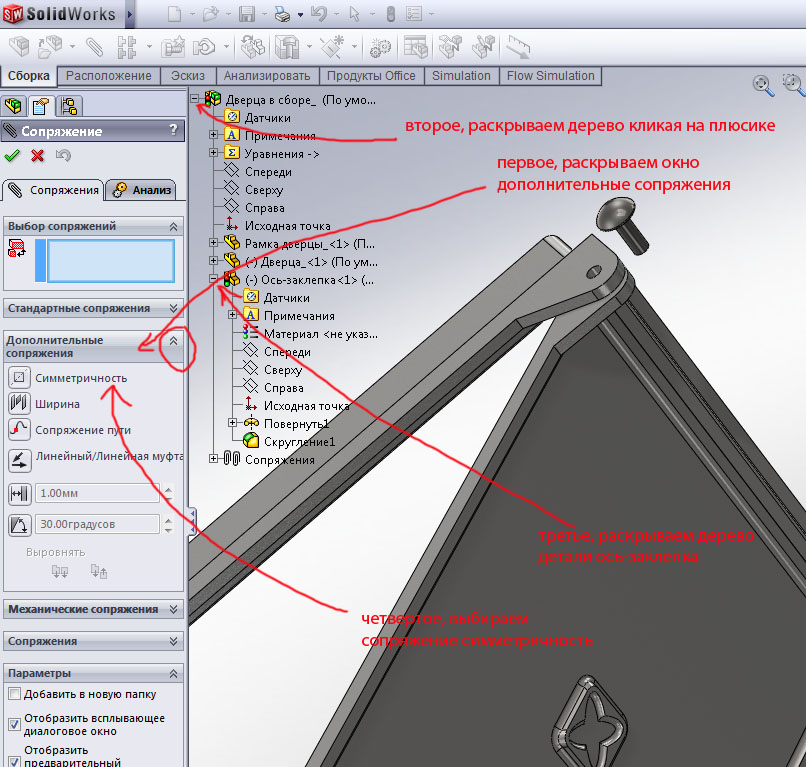
Task: Expand the Механические сопряжения section
Action: click(174, 609)
